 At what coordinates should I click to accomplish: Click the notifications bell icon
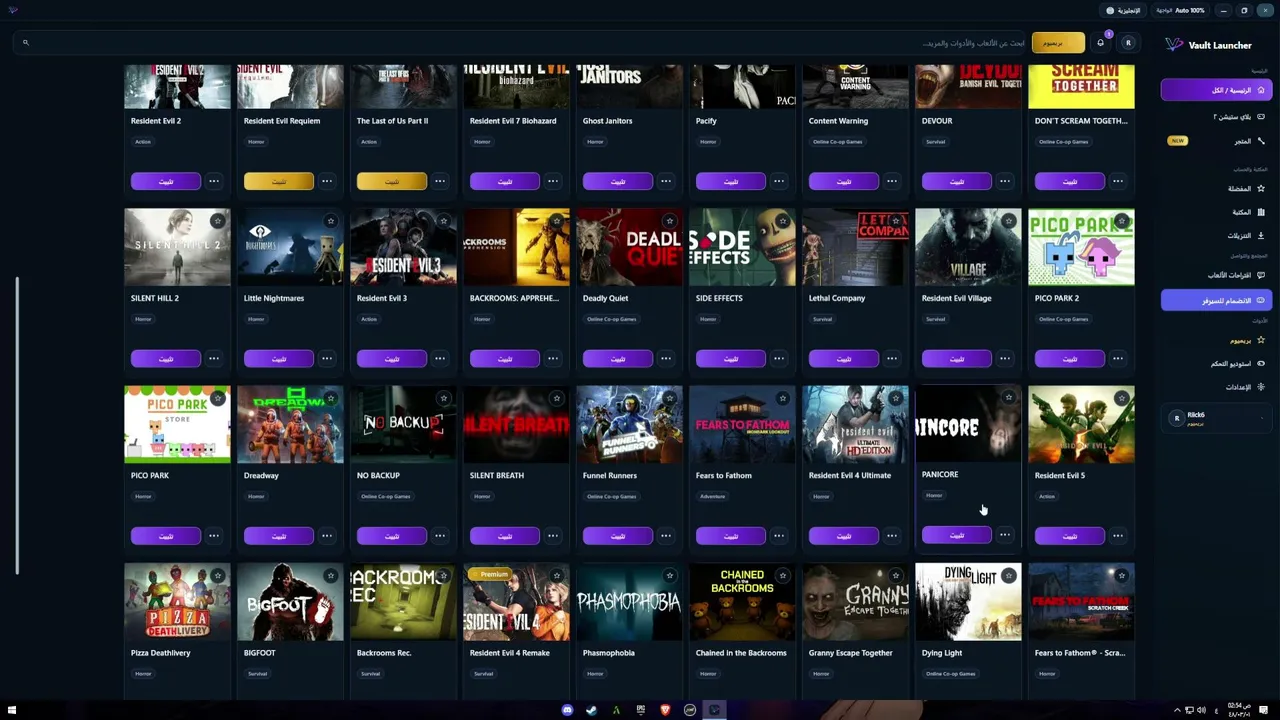(x=1101, y=43)
